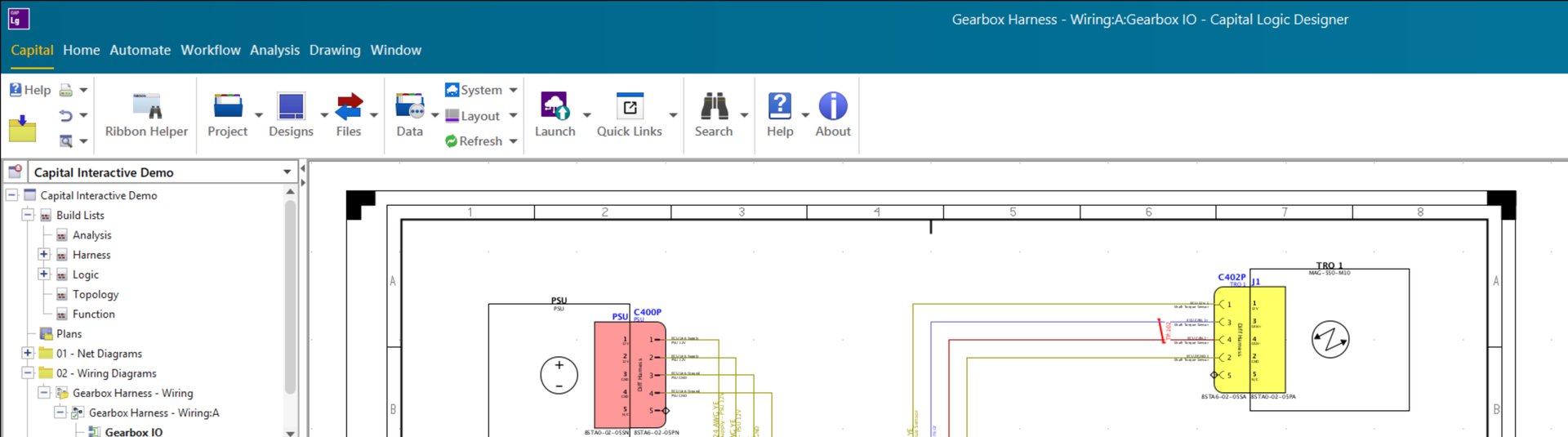
Task: Select Function in the project tree
Action: [x=93, y=314]
